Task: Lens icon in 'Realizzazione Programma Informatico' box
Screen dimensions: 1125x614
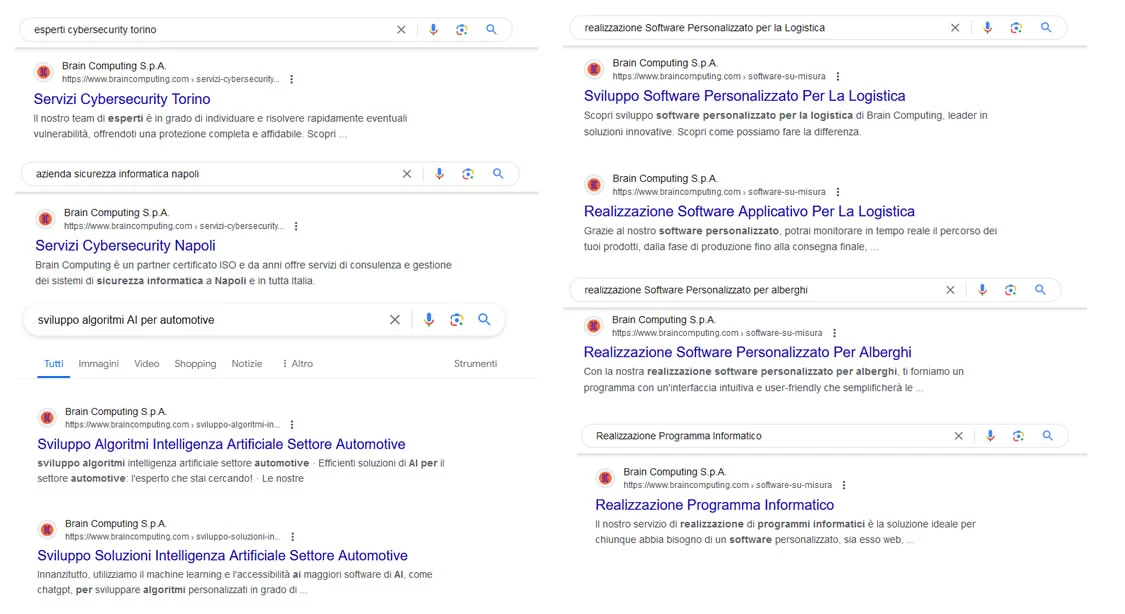Action: tap(1018, 436)
